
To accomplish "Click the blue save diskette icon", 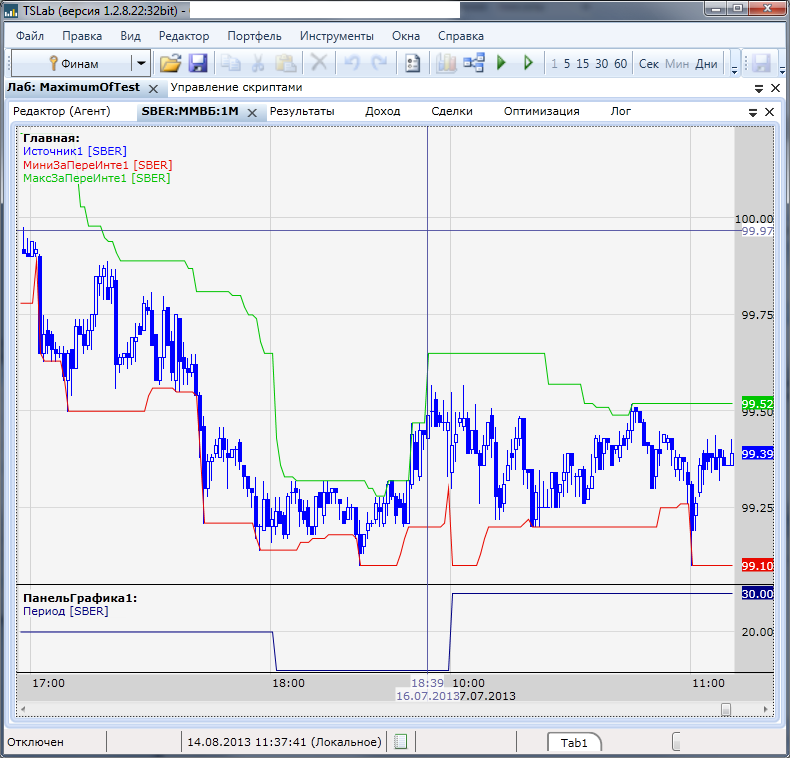I will [197, 63].
